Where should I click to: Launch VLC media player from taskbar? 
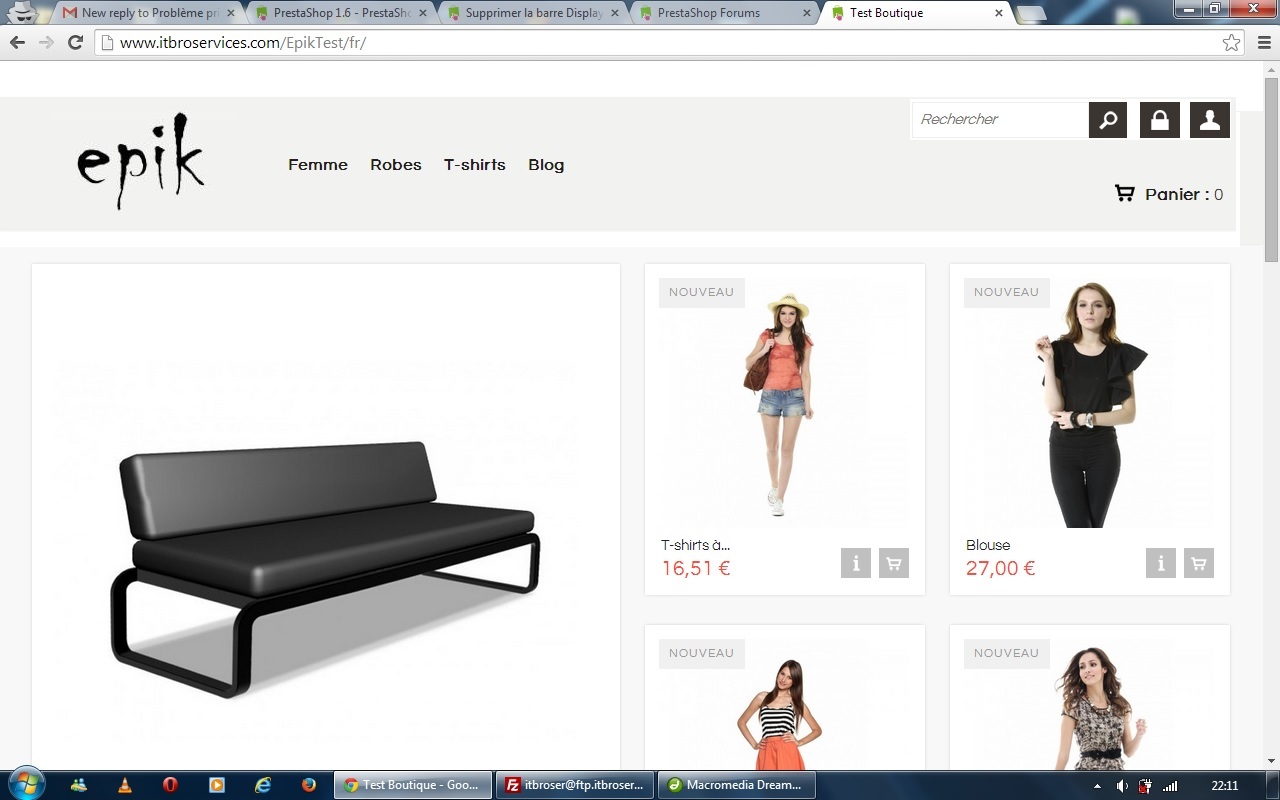pyautogui.click(x=124, y=785)
